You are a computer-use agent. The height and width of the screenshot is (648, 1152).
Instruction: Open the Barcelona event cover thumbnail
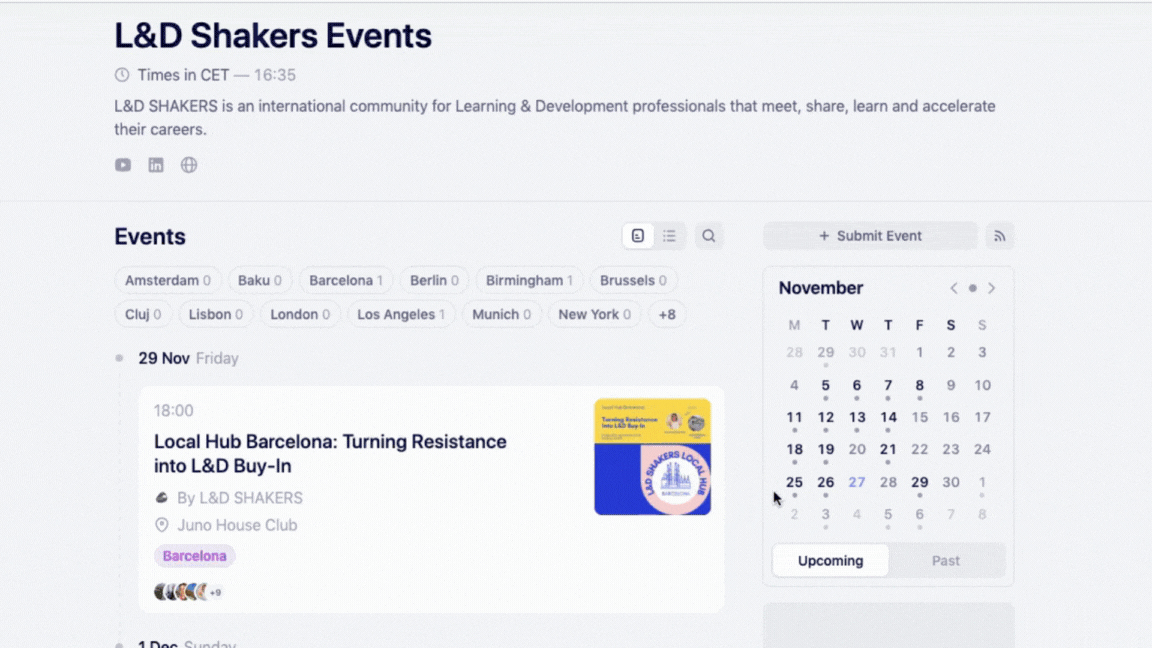click(652, 456)
